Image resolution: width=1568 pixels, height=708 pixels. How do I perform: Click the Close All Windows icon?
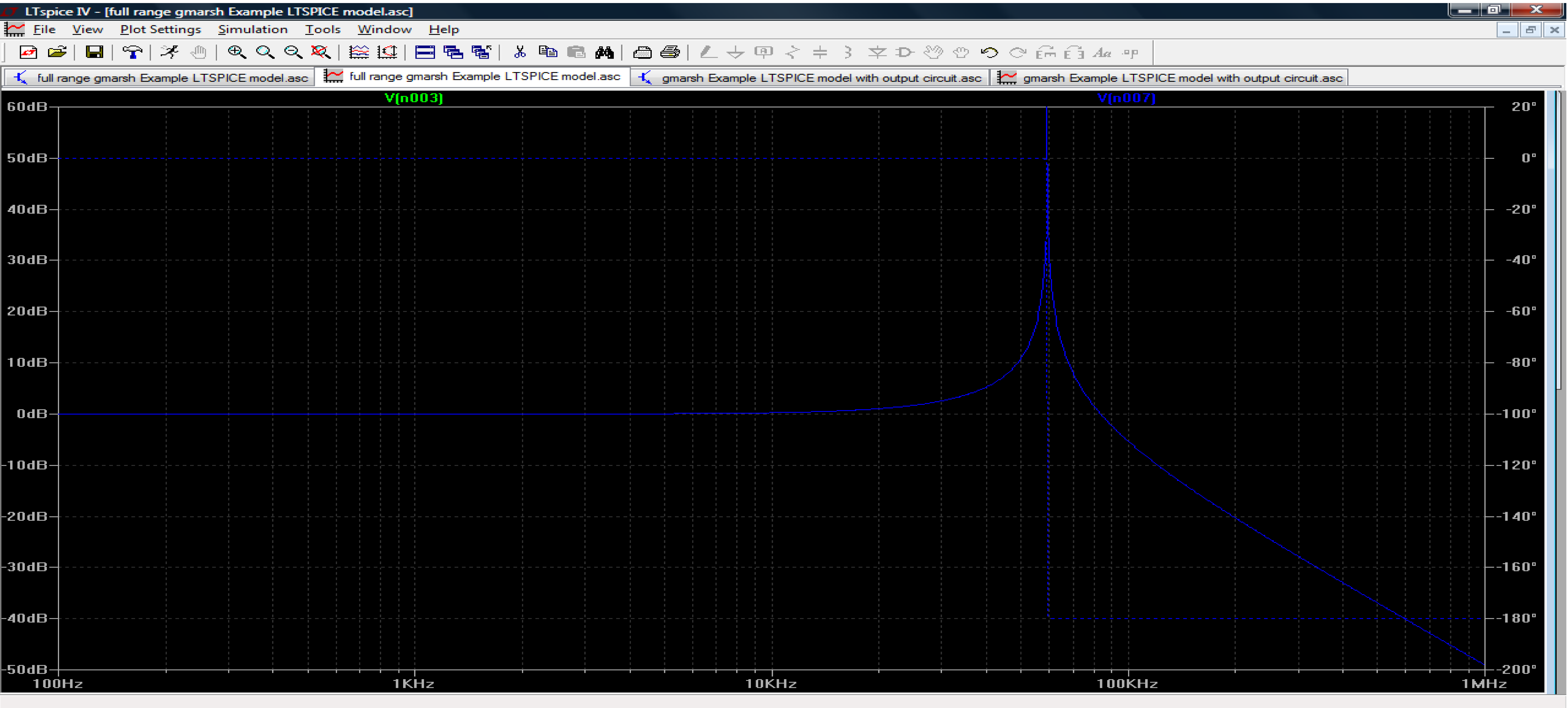pos(482,52)
